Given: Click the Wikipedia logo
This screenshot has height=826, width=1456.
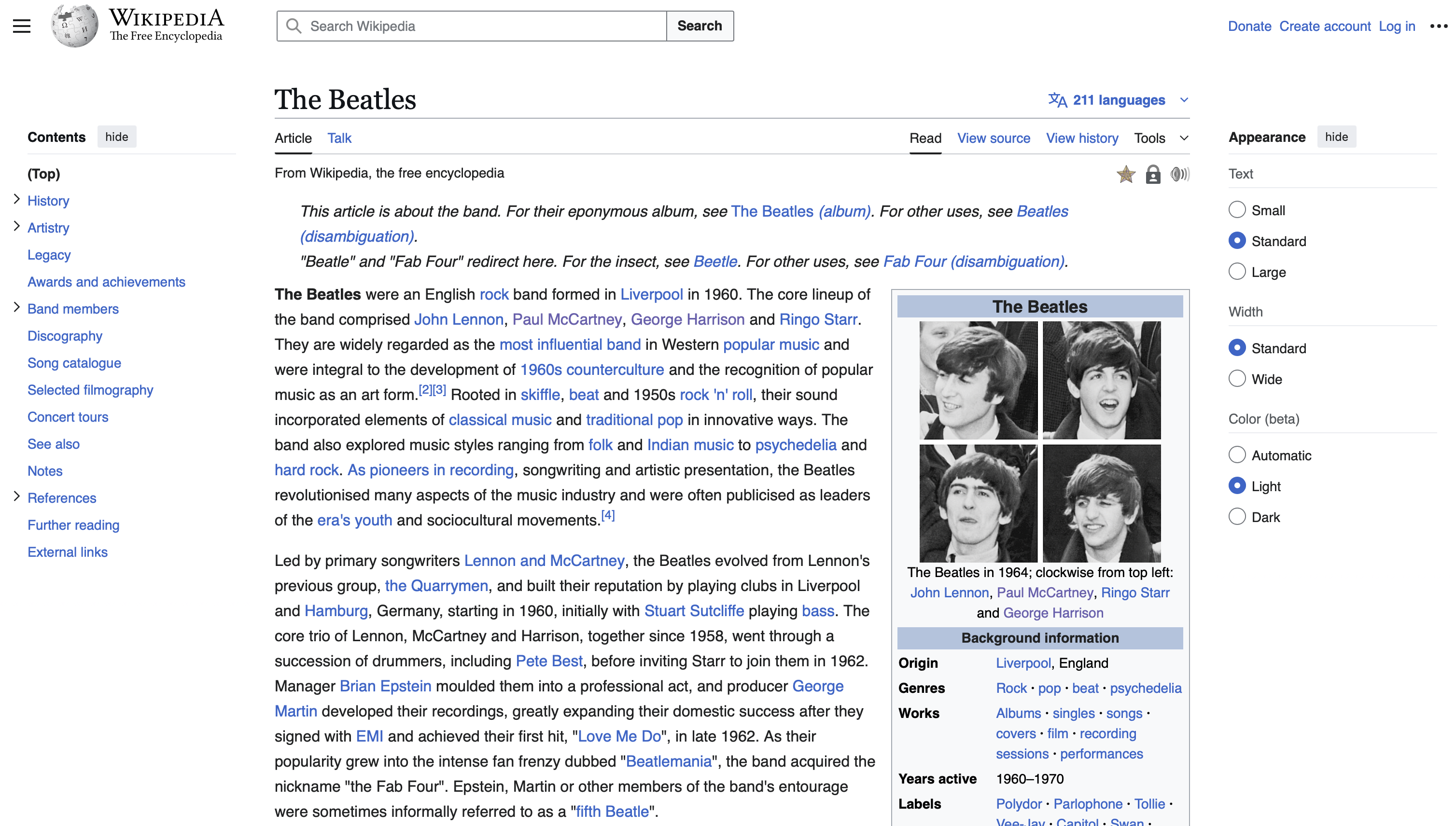Looking at the screenshot, I should coord(74,26).
